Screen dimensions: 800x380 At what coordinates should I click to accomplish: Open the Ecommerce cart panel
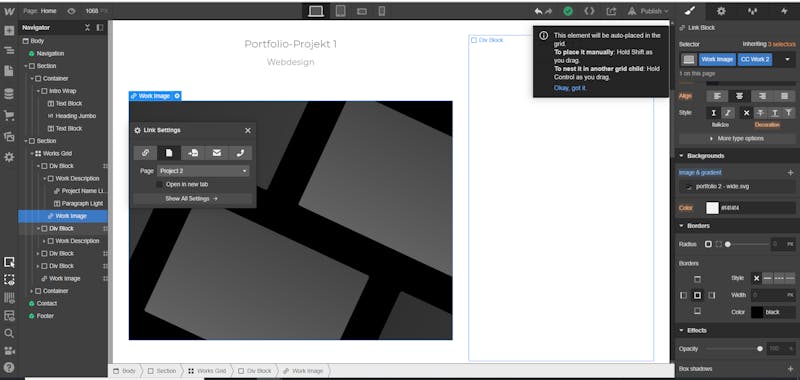coord(9,115)
